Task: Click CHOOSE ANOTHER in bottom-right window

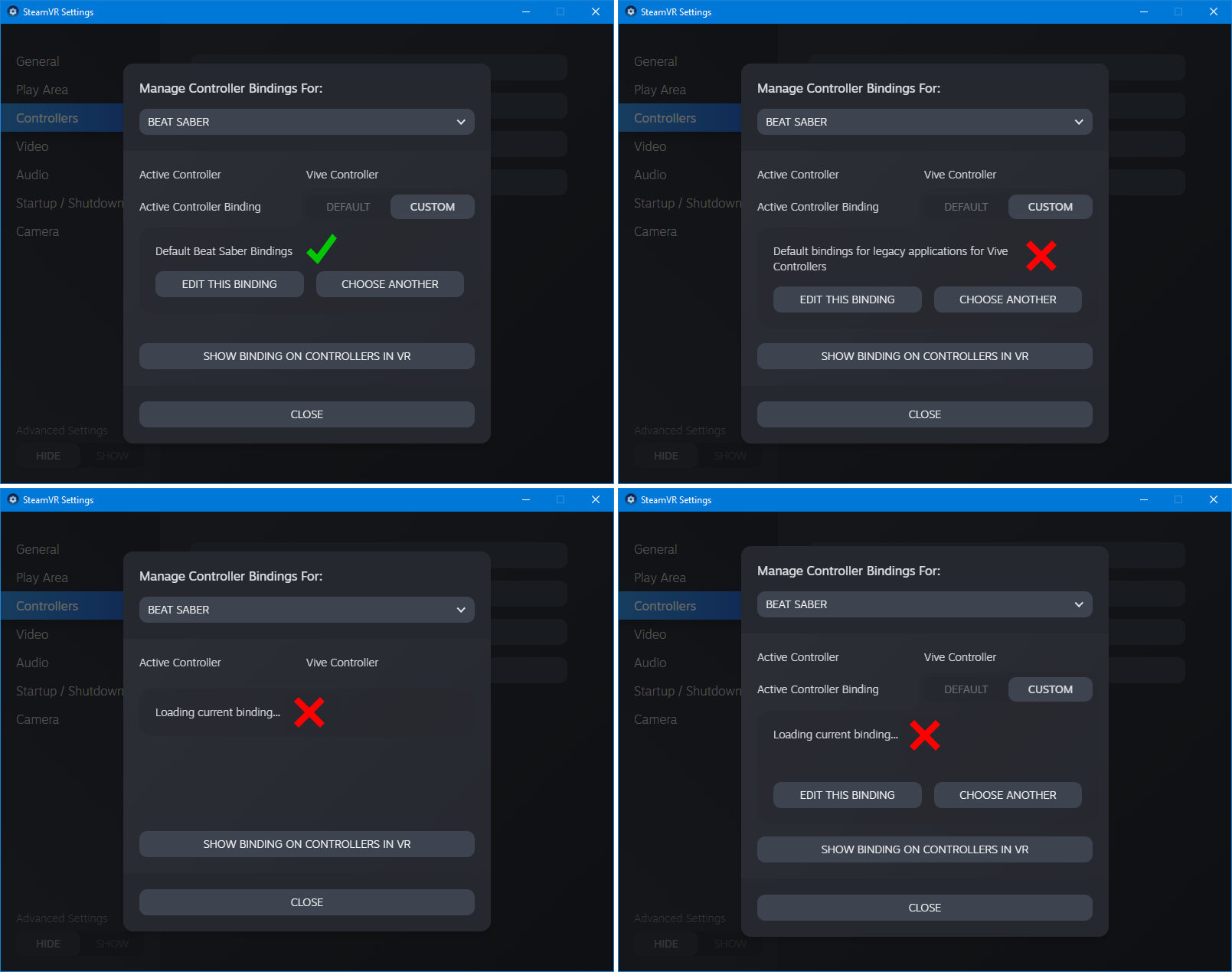Action: click(x=1008, y=795)
